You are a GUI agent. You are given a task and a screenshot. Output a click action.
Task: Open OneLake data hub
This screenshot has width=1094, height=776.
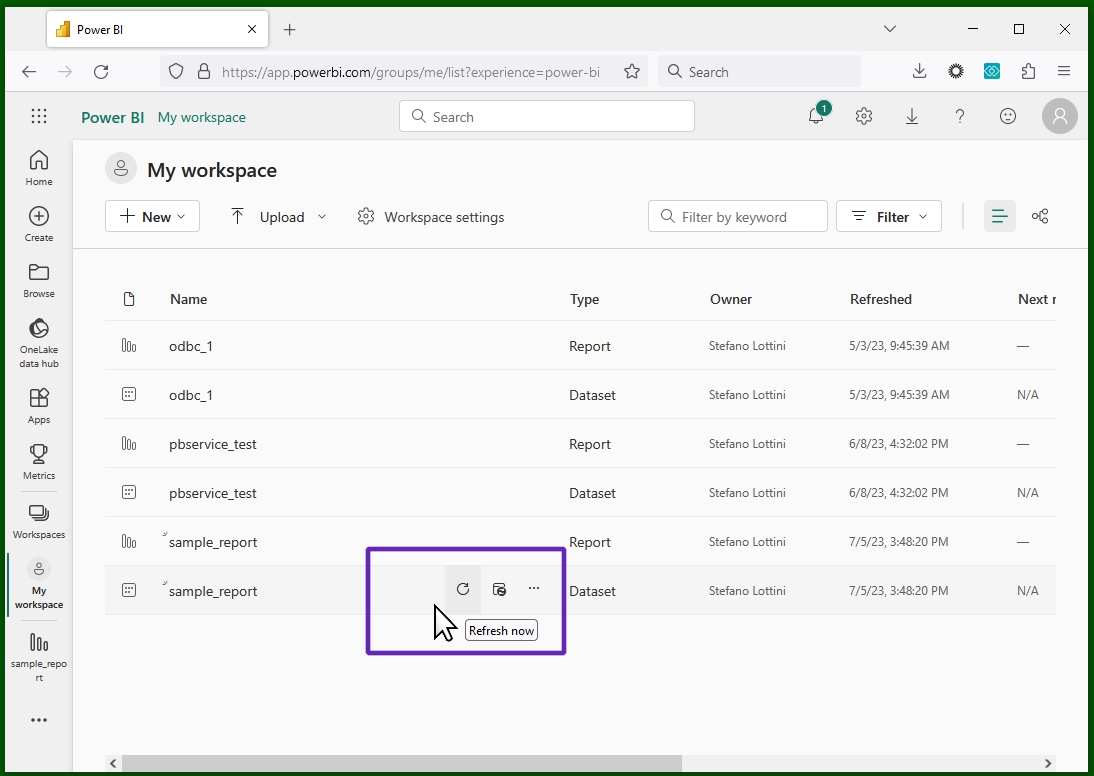[39, 343]
